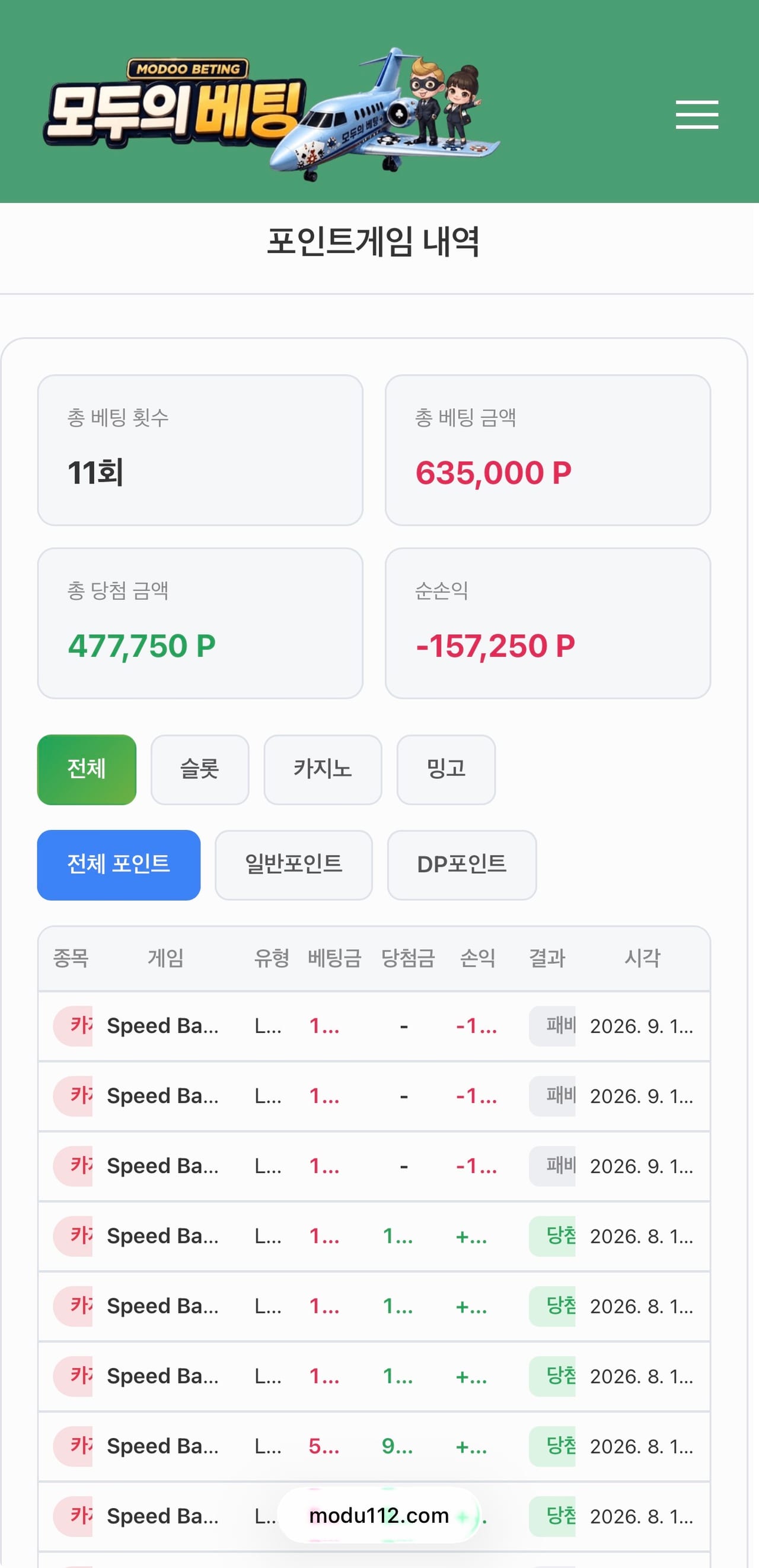Viewport: 759px width, 1568px height.
Task: Switch to the 카지노 filter tab
Action: point(323,769)
